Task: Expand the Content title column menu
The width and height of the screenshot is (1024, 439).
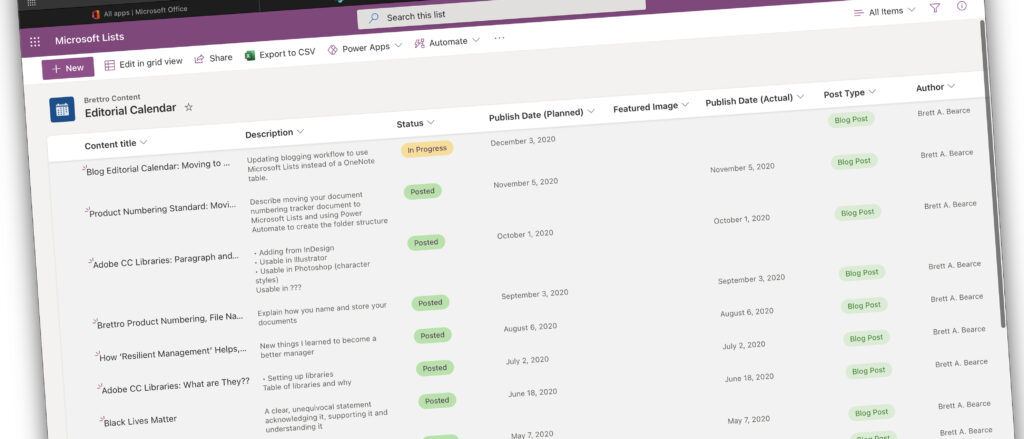Action: (x=144, y=142)
